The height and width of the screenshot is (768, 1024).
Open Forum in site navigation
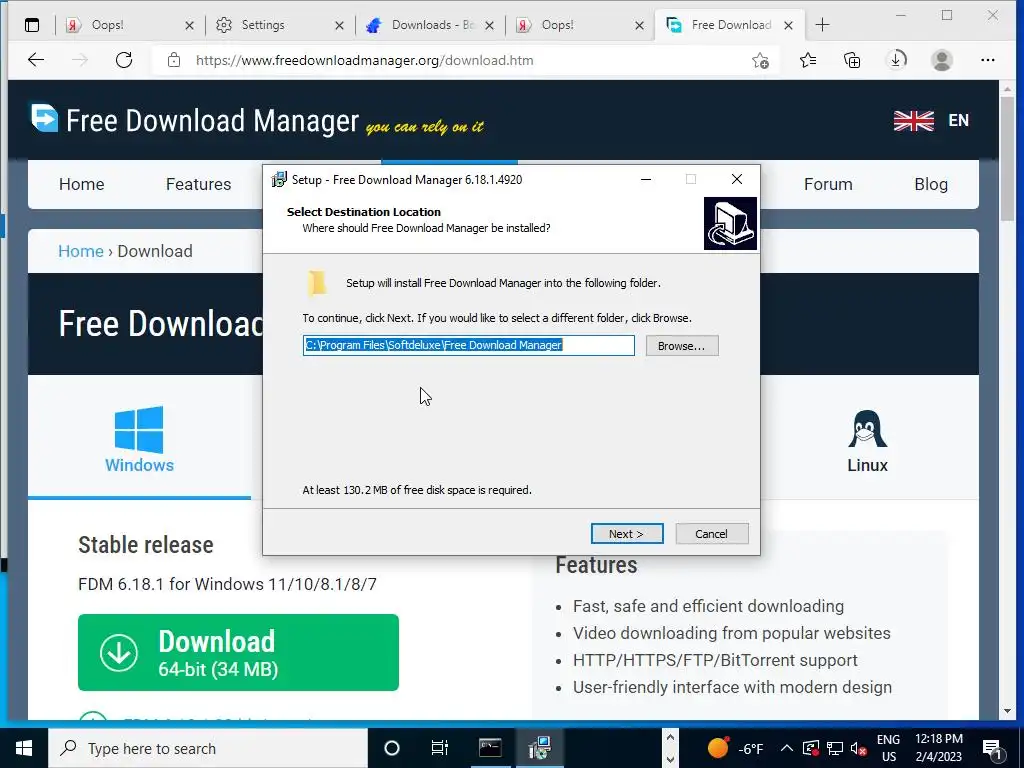click(x=828, y=184)
